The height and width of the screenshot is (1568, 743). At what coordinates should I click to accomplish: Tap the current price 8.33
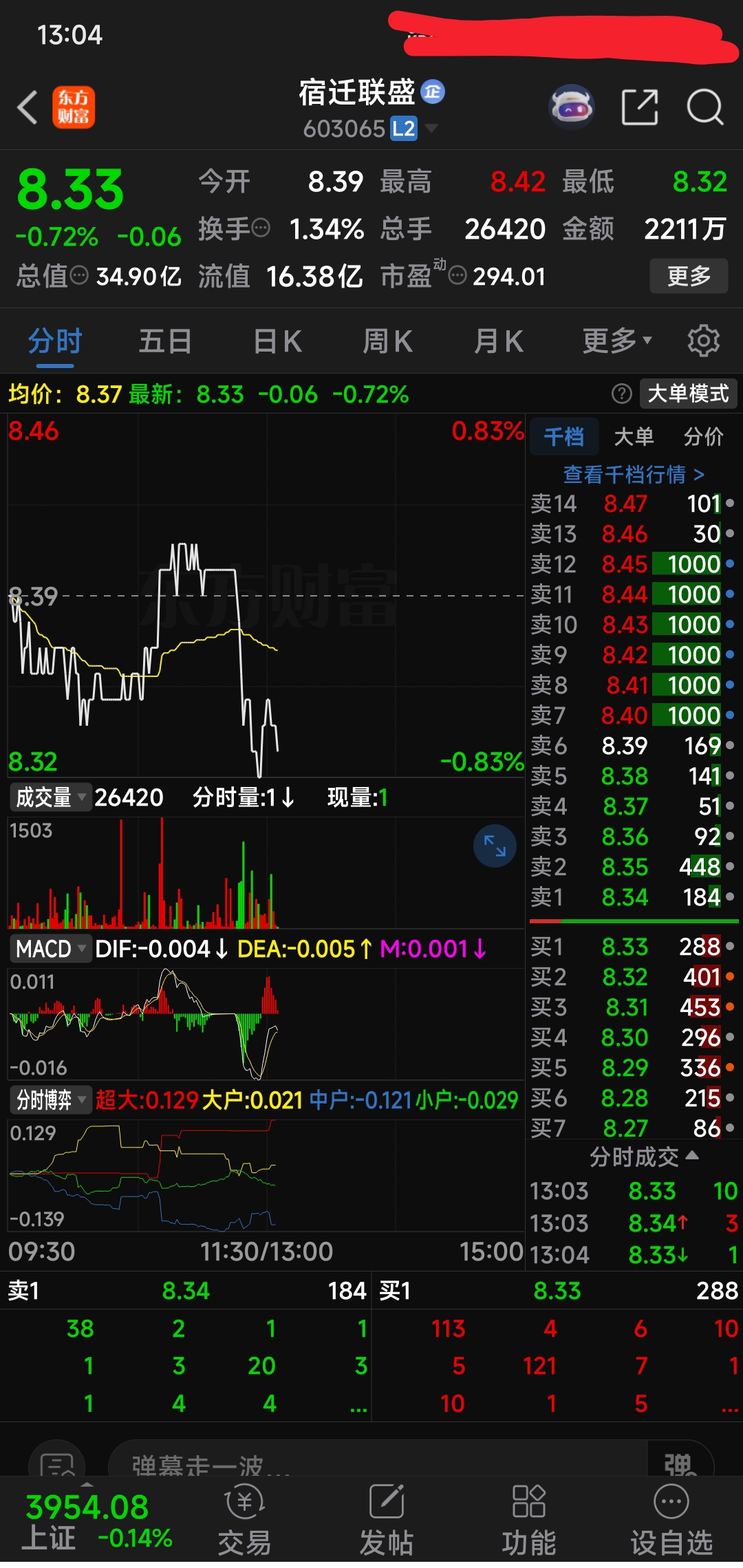(x=70, y=190)
